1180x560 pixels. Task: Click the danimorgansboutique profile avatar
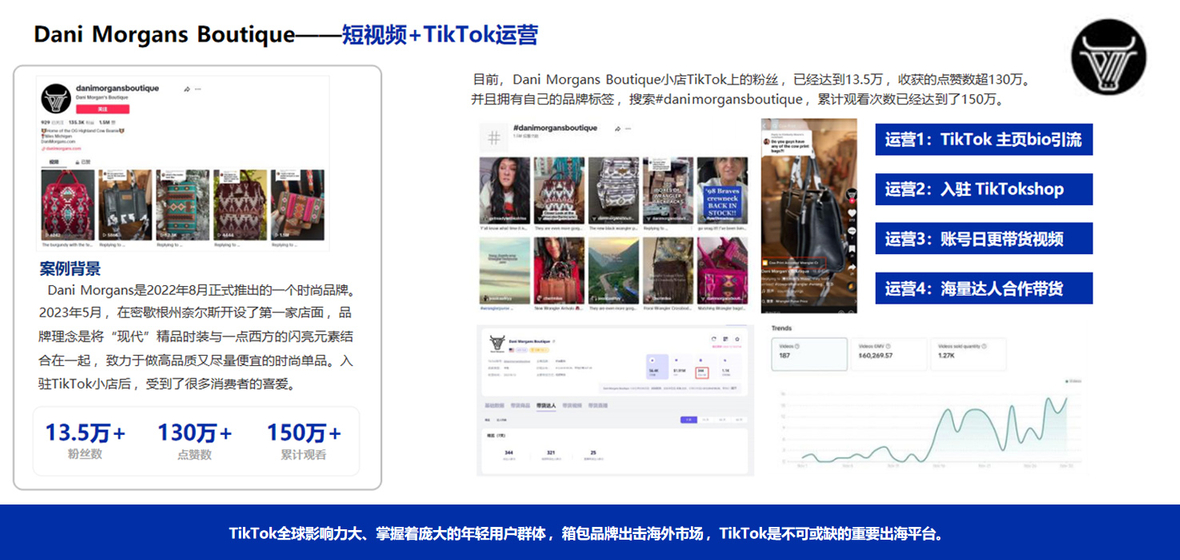tap(54, 98)
